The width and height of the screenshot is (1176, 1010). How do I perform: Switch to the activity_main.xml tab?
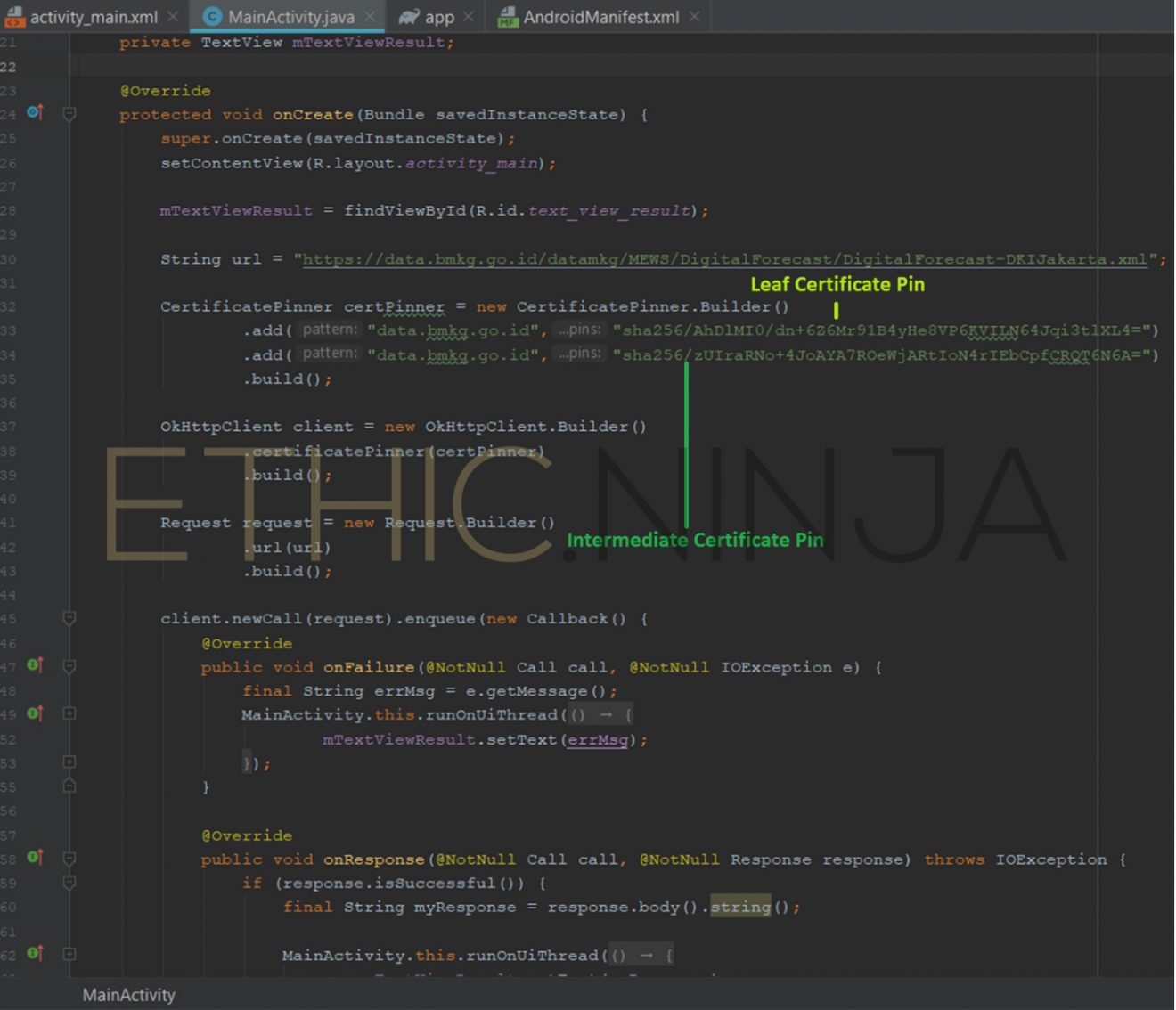tap(93, 17)
